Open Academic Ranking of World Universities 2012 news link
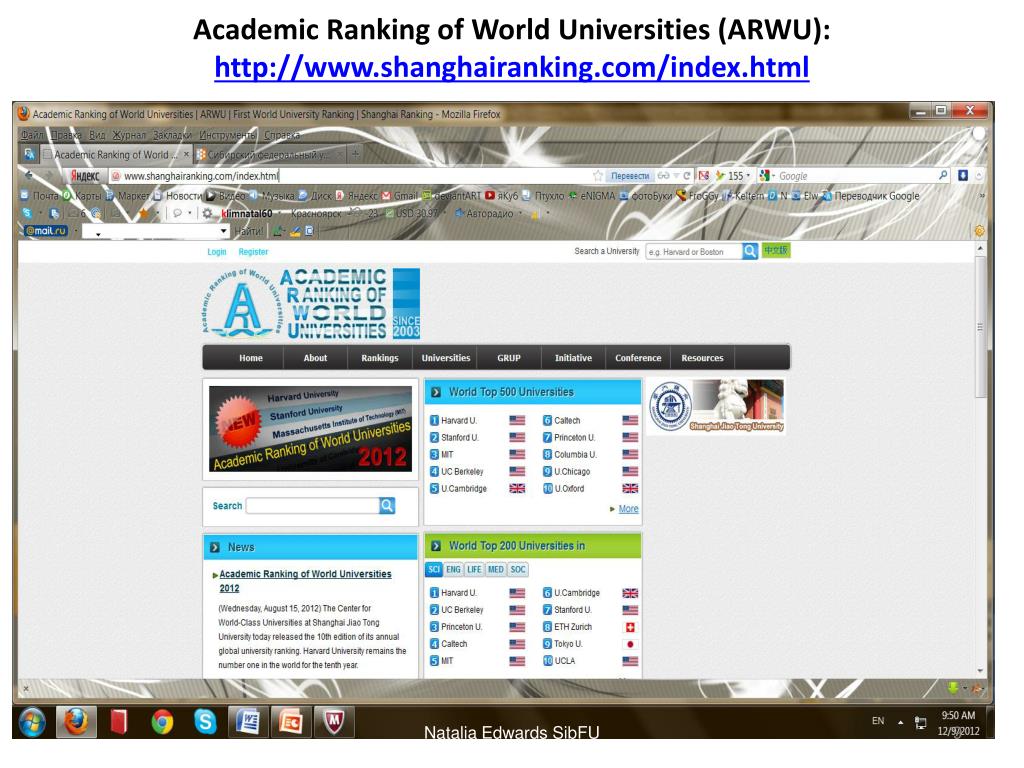 (x=305, y=581)
